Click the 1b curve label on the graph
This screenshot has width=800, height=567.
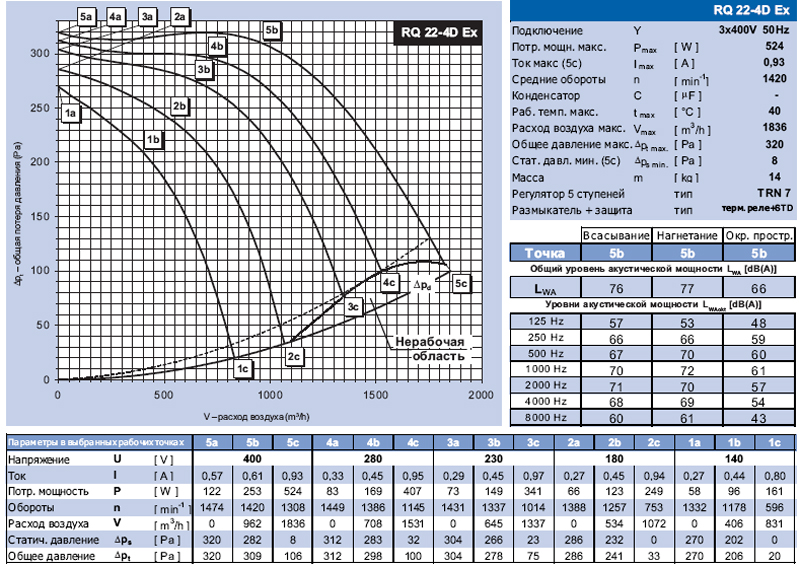[x=153, y=140]
